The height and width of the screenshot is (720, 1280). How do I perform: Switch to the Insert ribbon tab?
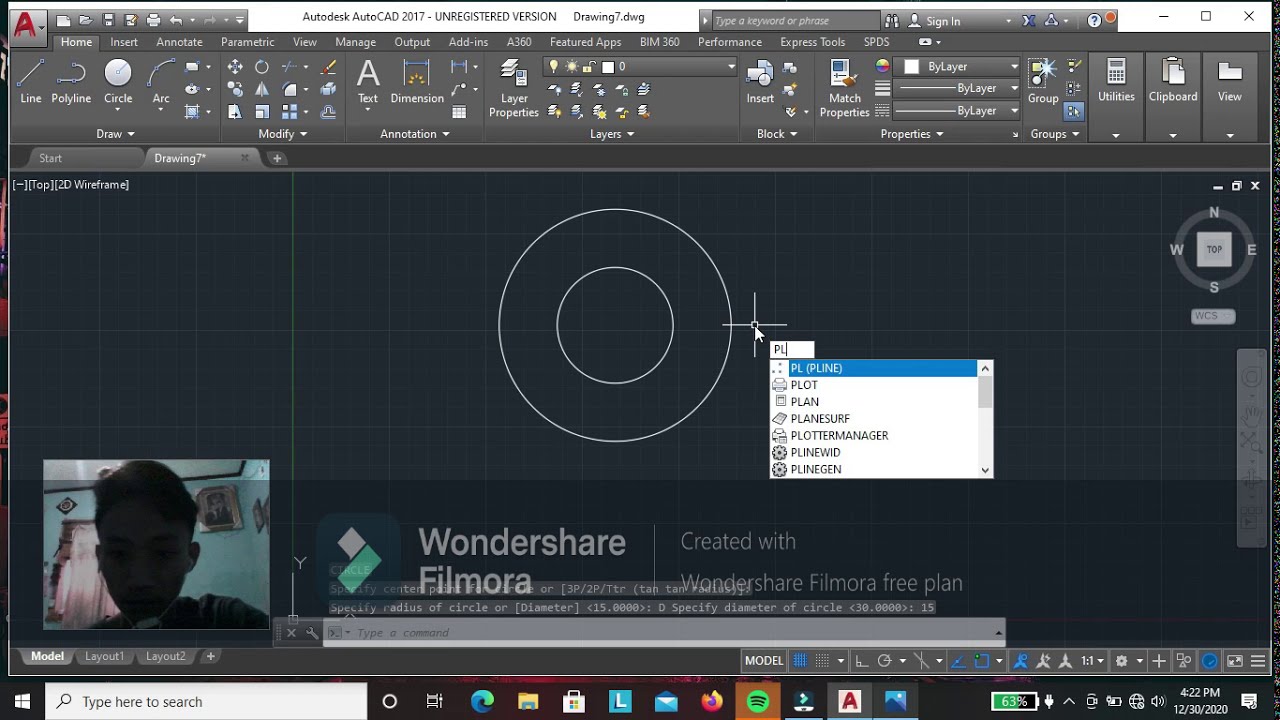pyautogui.click(x=124, y=42)
